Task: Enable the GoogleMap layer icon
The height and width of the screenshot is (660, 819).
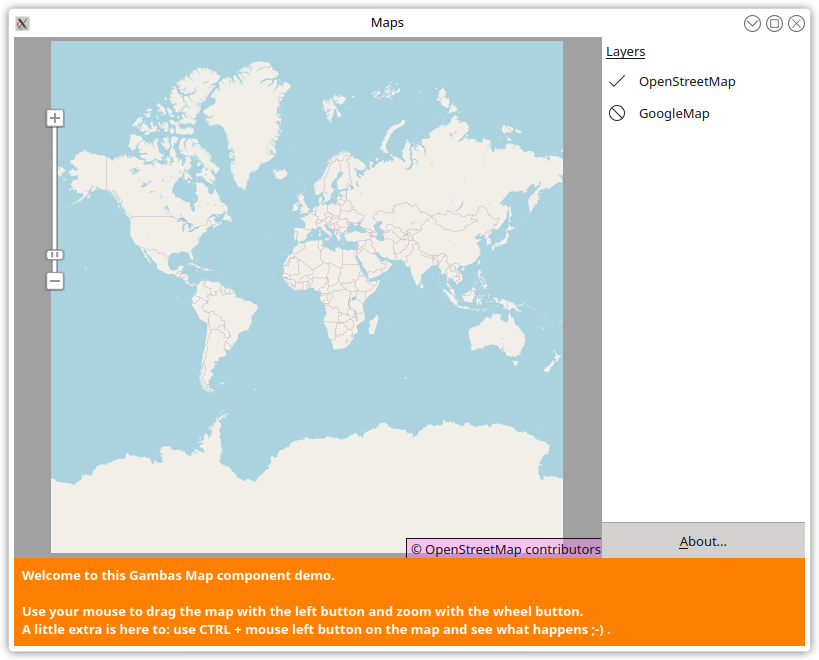Action: click(617, 113)
